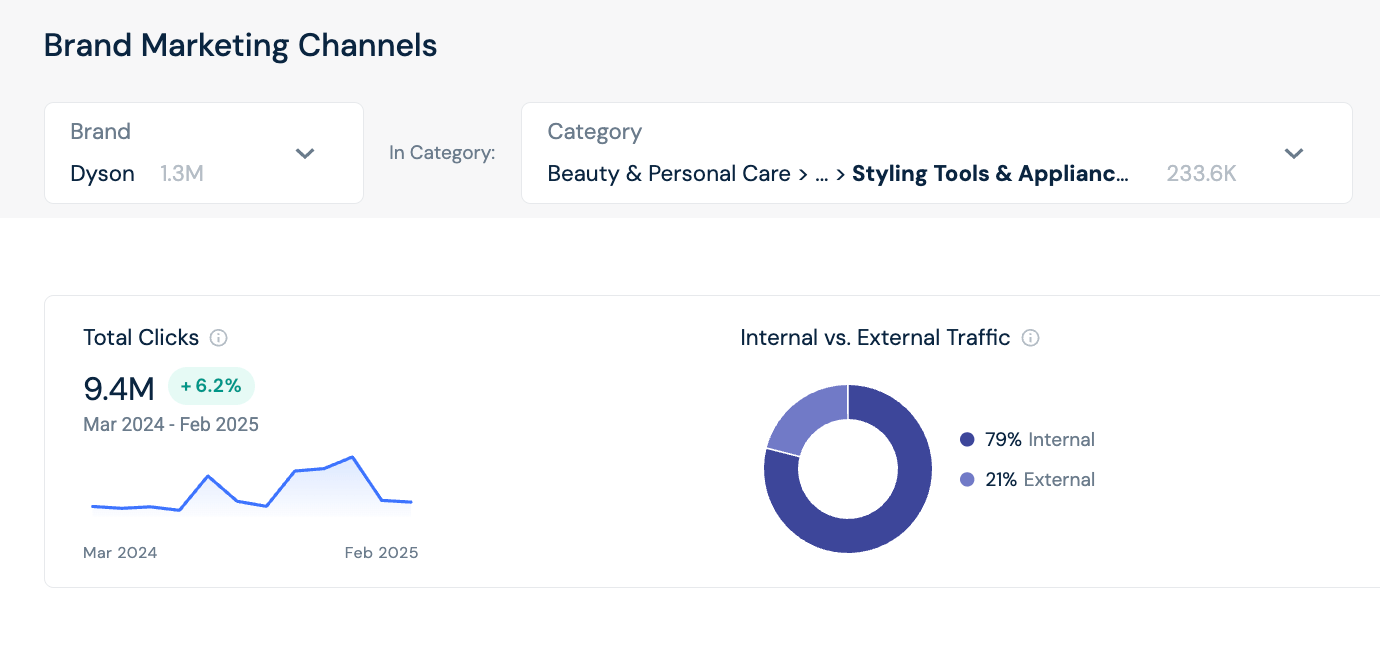Click the Brand Marketing Channels heading
The width and height of the screenshot is (1380, 650).
coord(240,45)
